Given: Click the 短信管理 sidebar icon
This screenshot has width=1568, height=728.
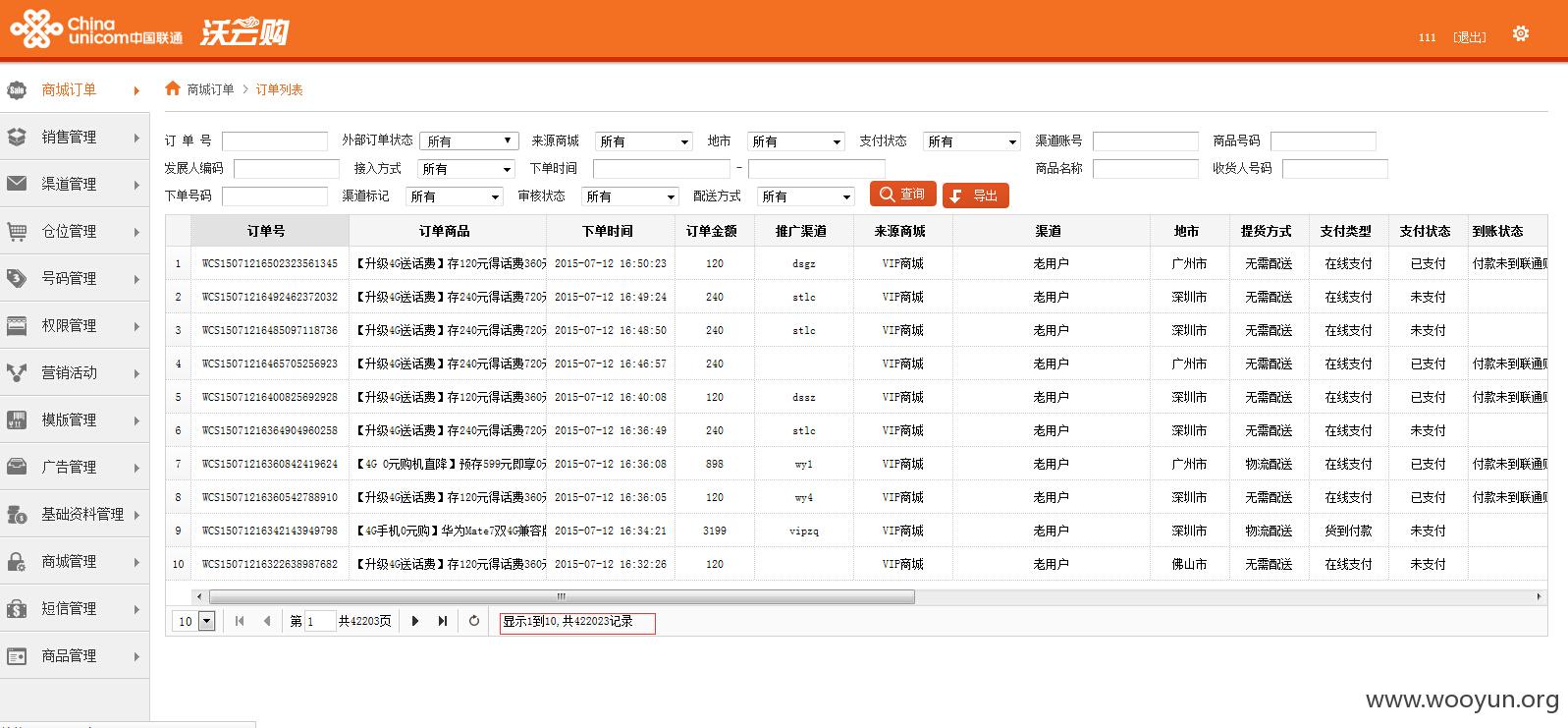Looking at the screenshot, I should [17, 609].
